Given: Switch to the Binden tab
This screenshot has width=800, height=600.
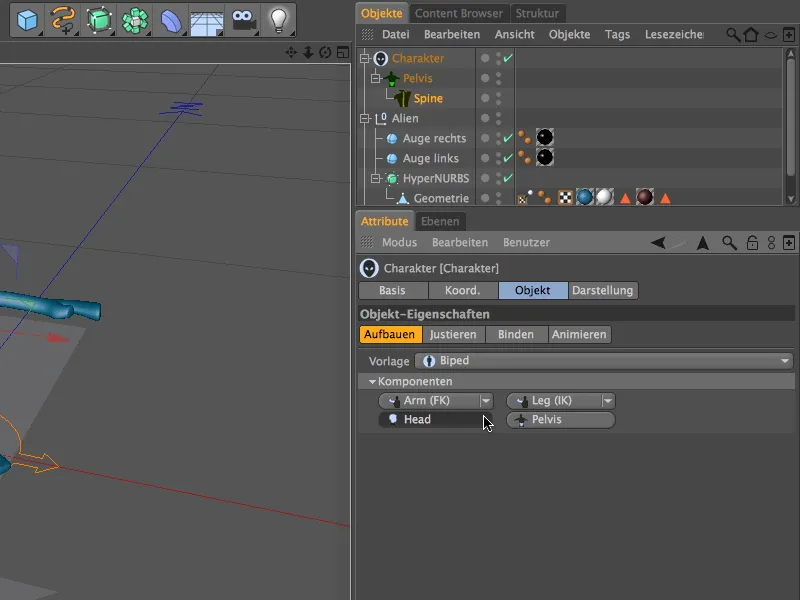Looking at the screenshot, I should (x=516, y=335).
